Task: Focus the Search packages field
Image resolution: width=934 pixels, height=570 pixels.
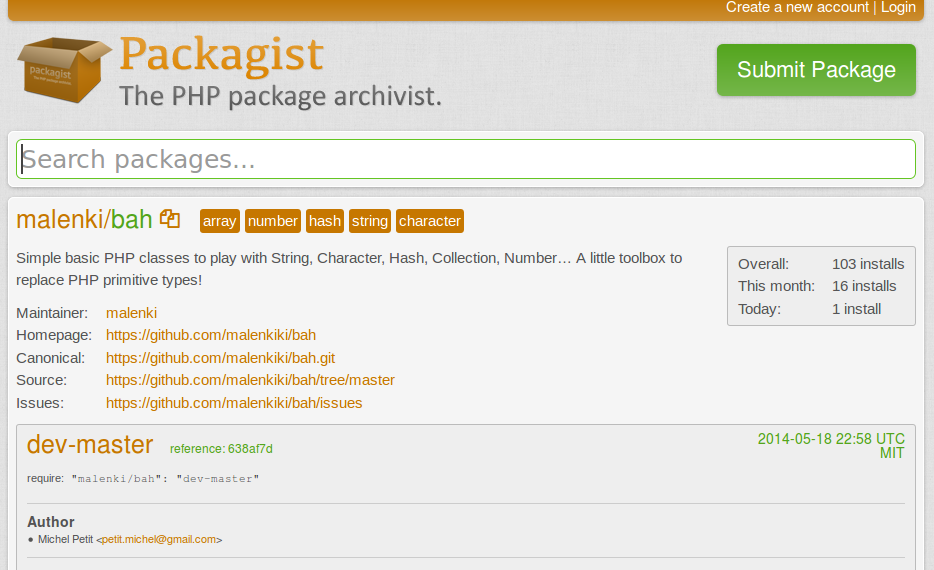Action: (466, 160)
